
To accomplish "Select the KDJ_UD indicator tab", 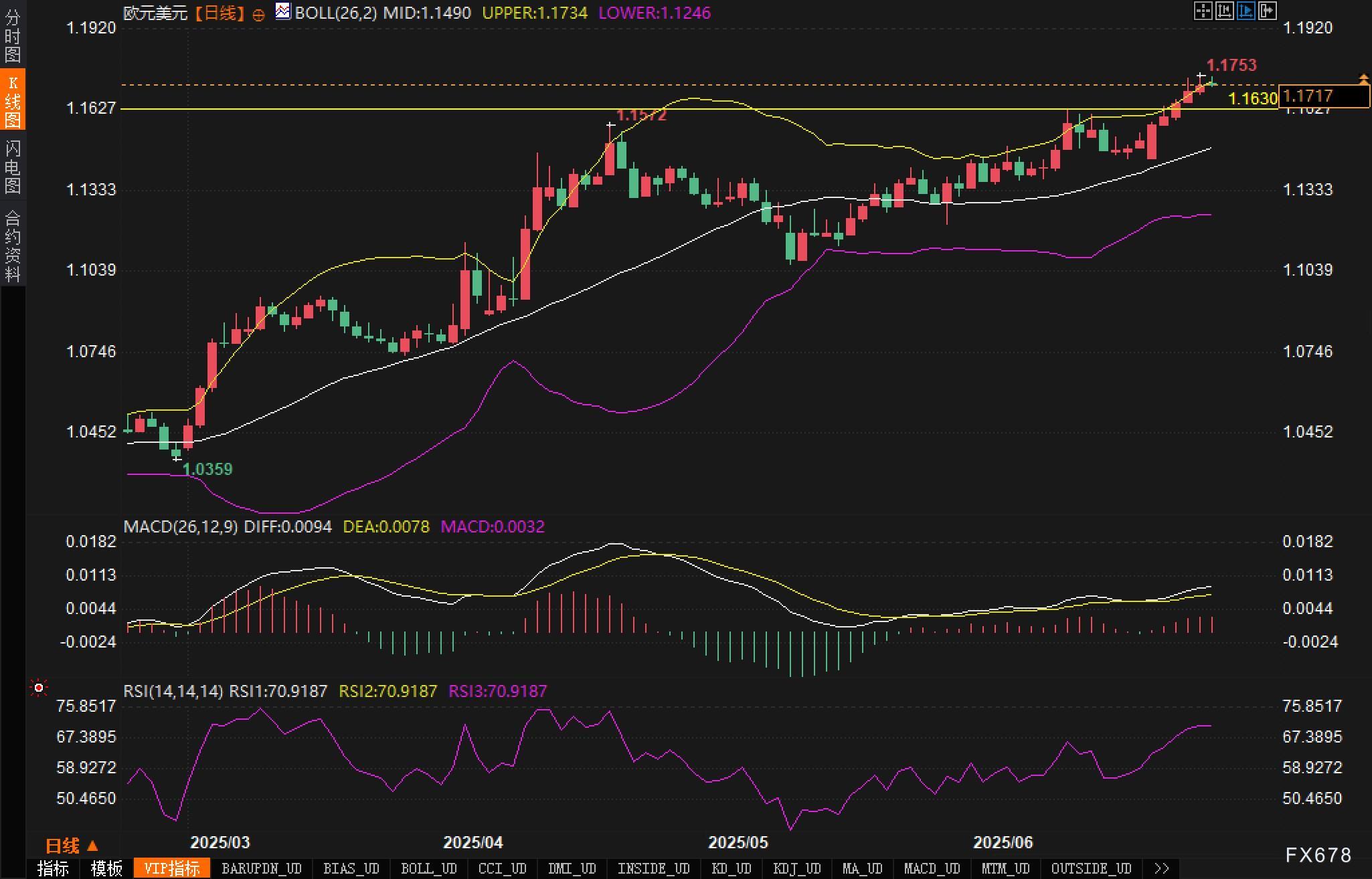I will (796, 868).
